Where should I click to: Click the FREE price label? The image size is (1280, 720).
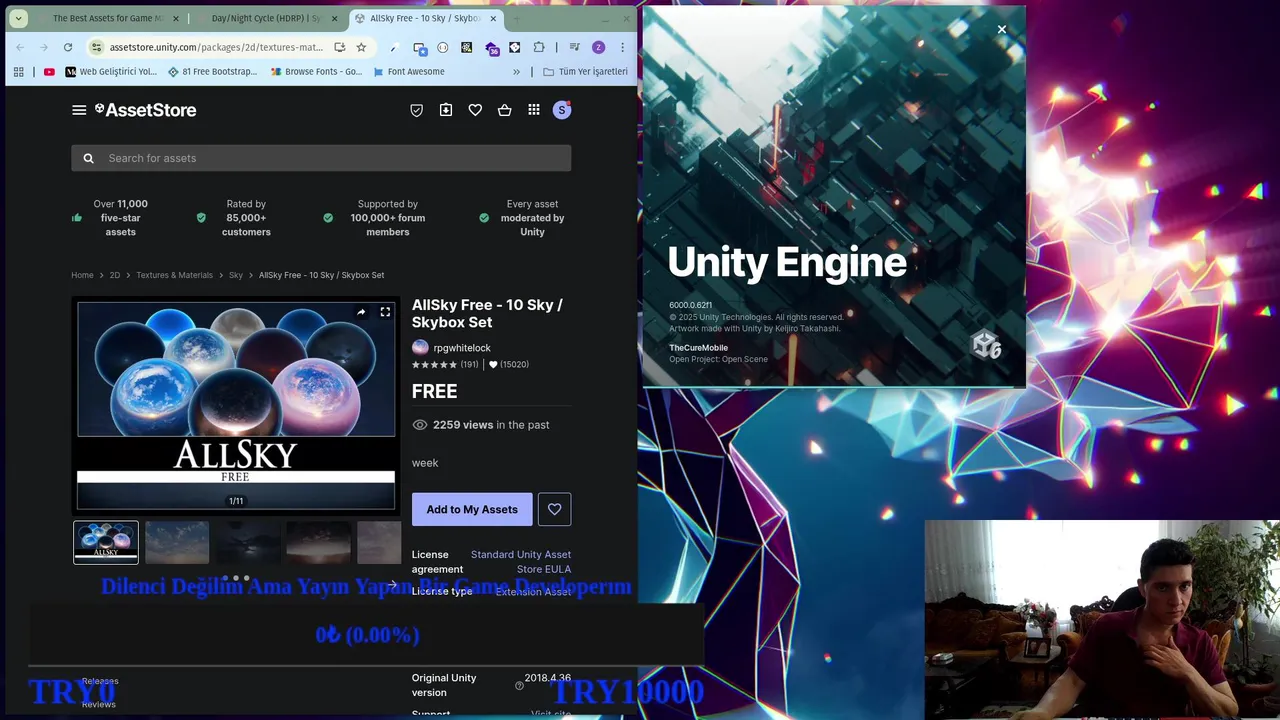[x=435, y=392]
